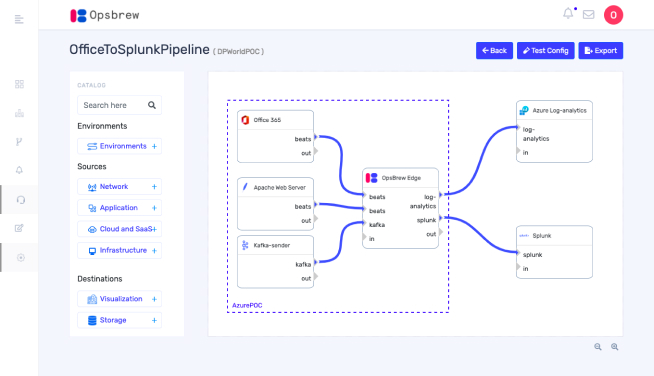Click Azure Log-analytics in port
Viewport: 654px width, 376px height.
point(518,151)
